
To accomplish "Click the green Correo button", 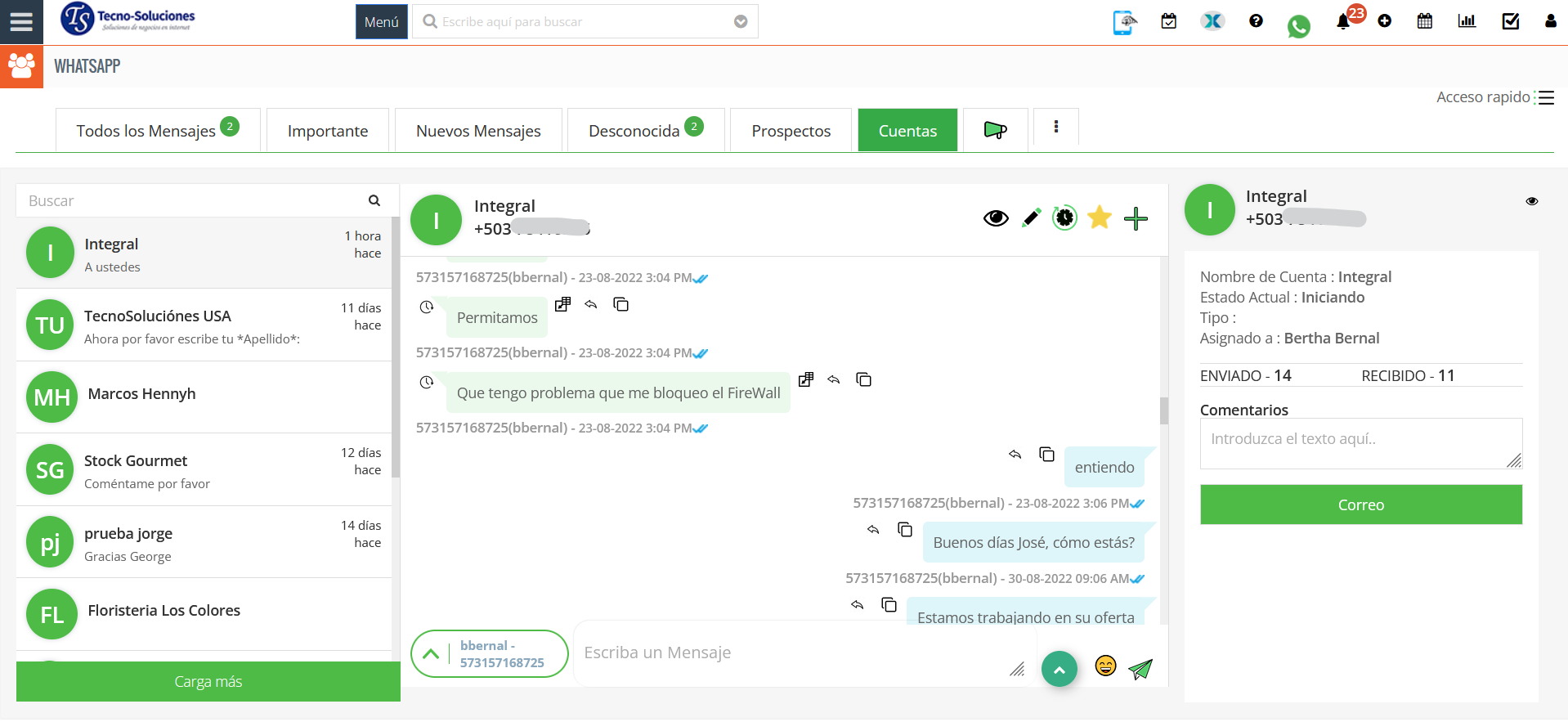I will [x=1360, y=505].
